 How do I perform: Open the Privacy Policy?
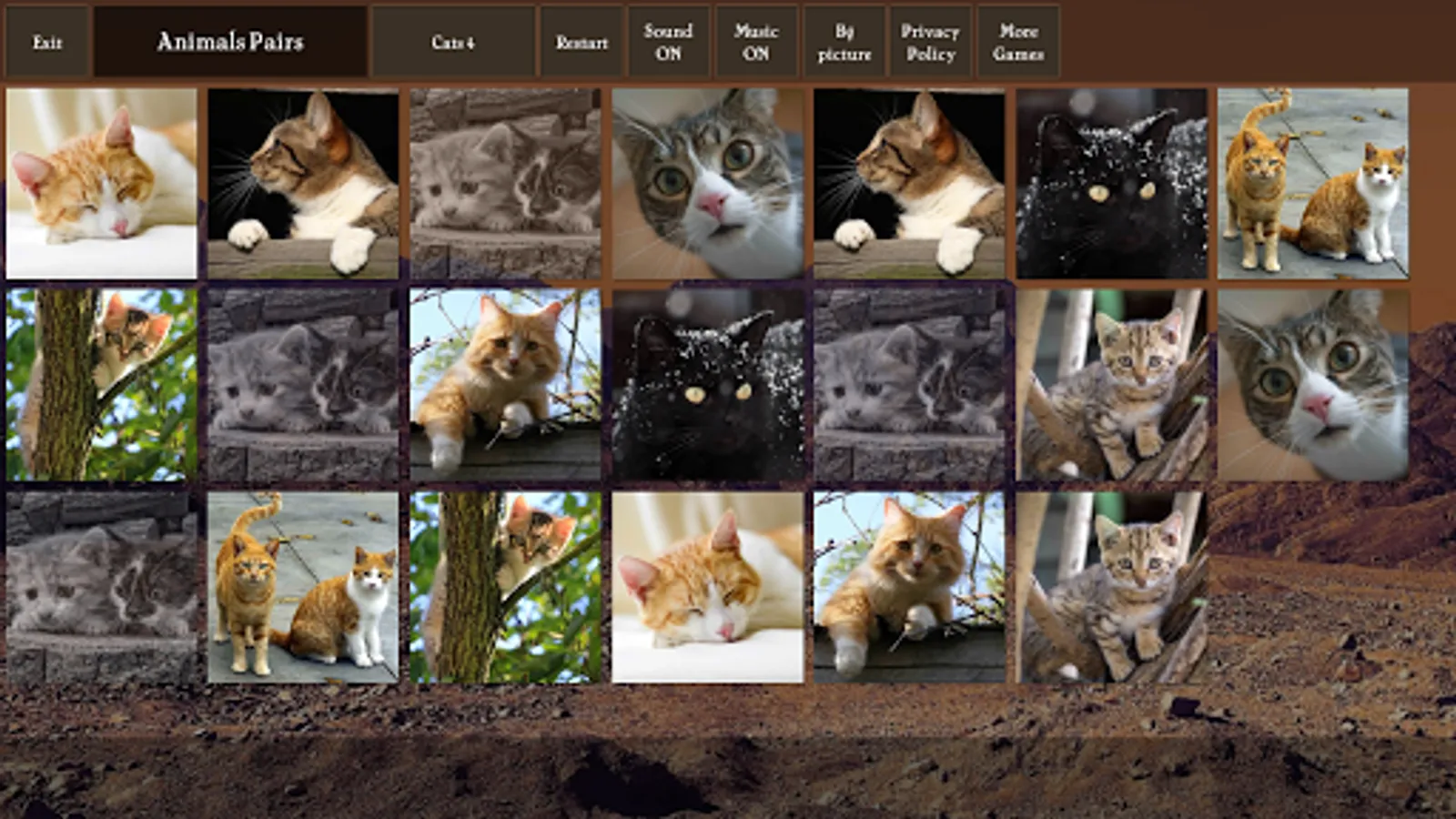930,42
